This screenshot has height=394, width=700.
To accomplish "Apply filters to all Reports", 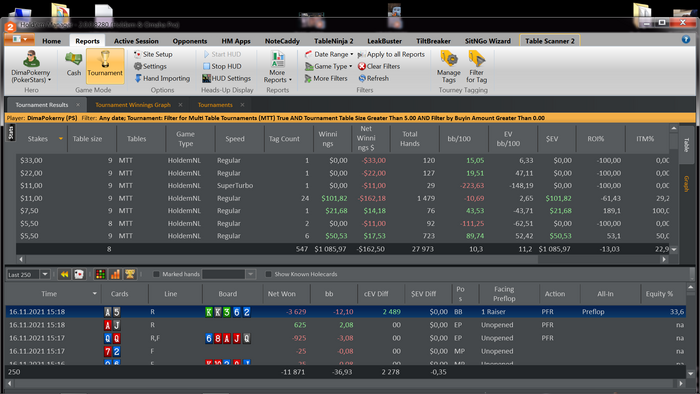I will [392, 54].
